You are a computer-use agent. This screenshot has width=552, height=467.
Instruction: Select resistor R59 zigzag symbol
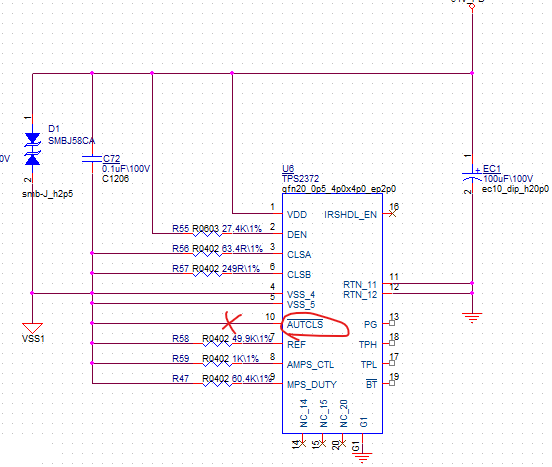tap(217, 364)
